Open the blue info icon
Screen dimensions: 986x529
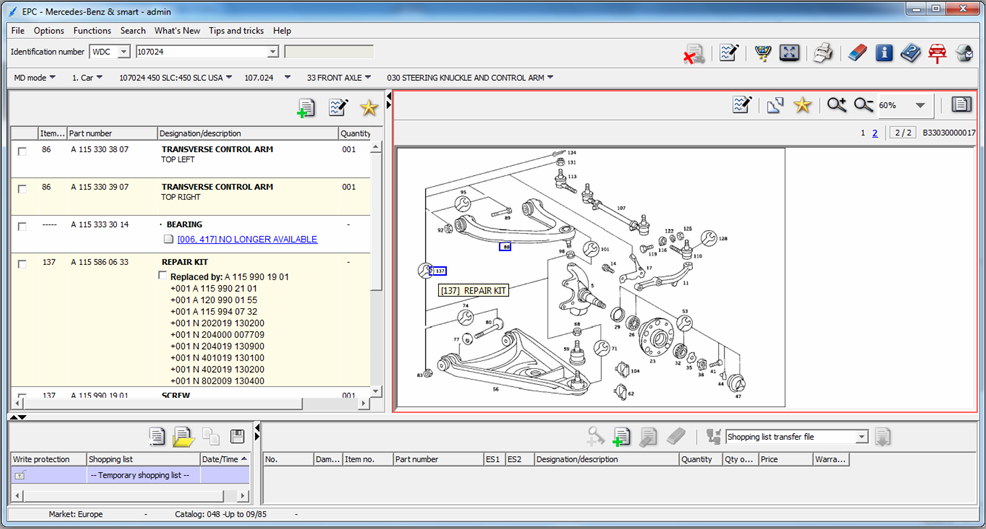(884, 53)
